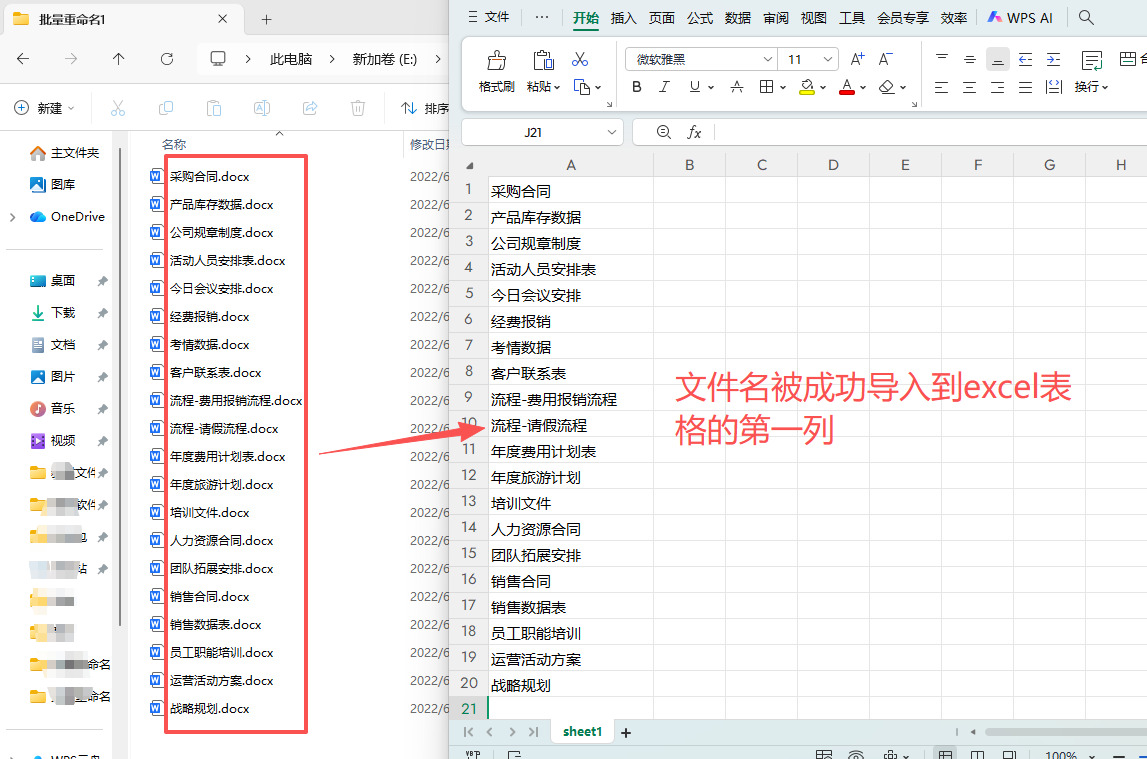Add a new sheet with plus icon
This screenshot has width=1147, height=759.
coord(626,733)
